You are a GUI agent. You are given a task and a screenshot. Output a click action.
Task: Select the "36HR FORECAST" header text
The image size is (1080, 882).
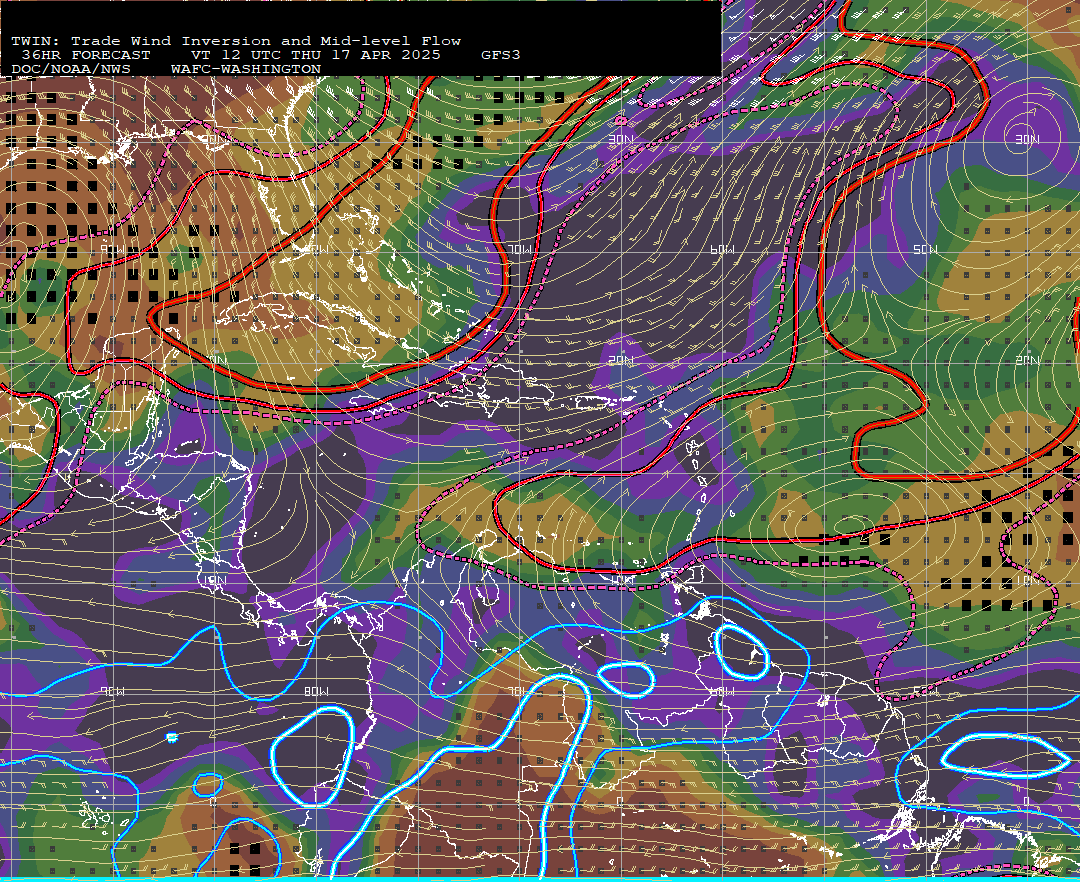pos(85,55)
